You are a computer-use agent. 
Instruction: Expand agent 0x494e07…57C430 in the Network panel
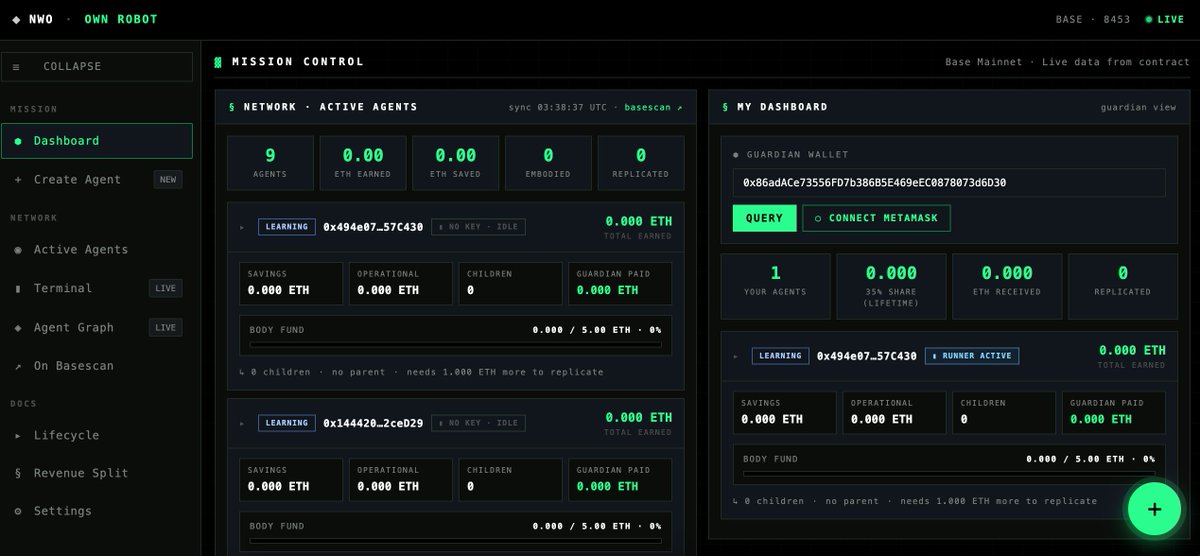click(x=241, y=227)
